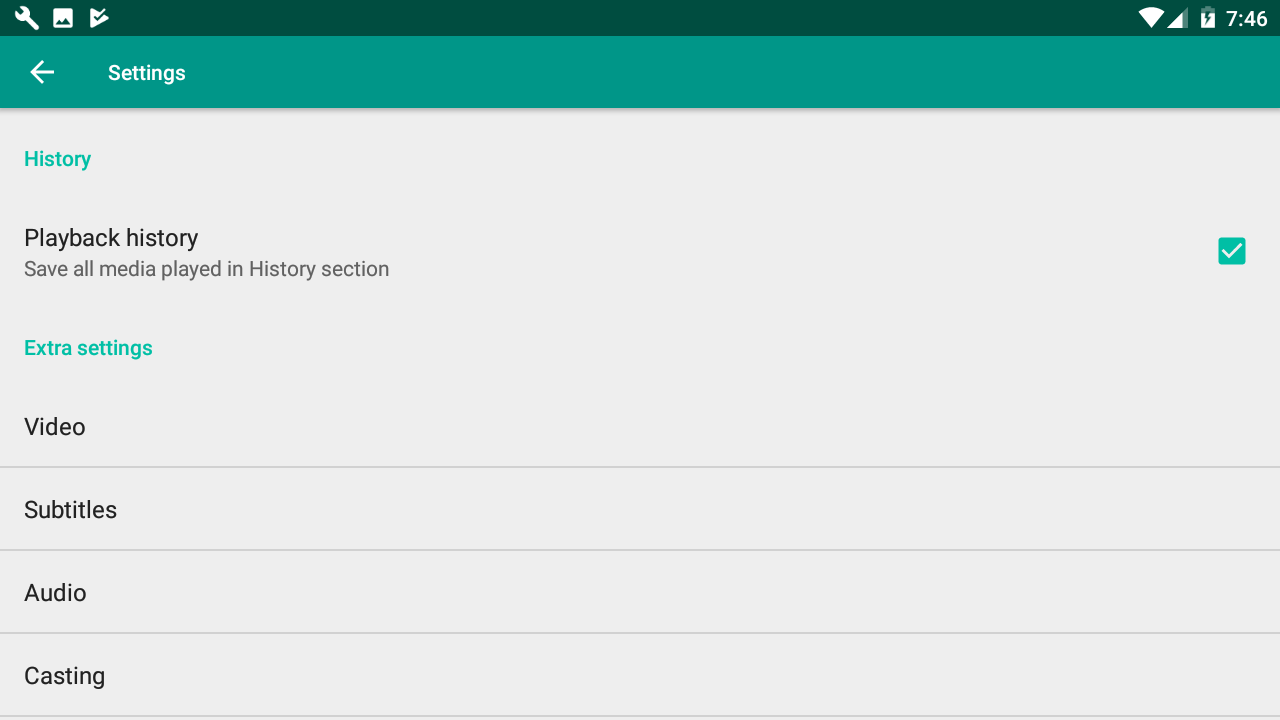Tap the wrench icon in status bar

click(x=27, y=18)
